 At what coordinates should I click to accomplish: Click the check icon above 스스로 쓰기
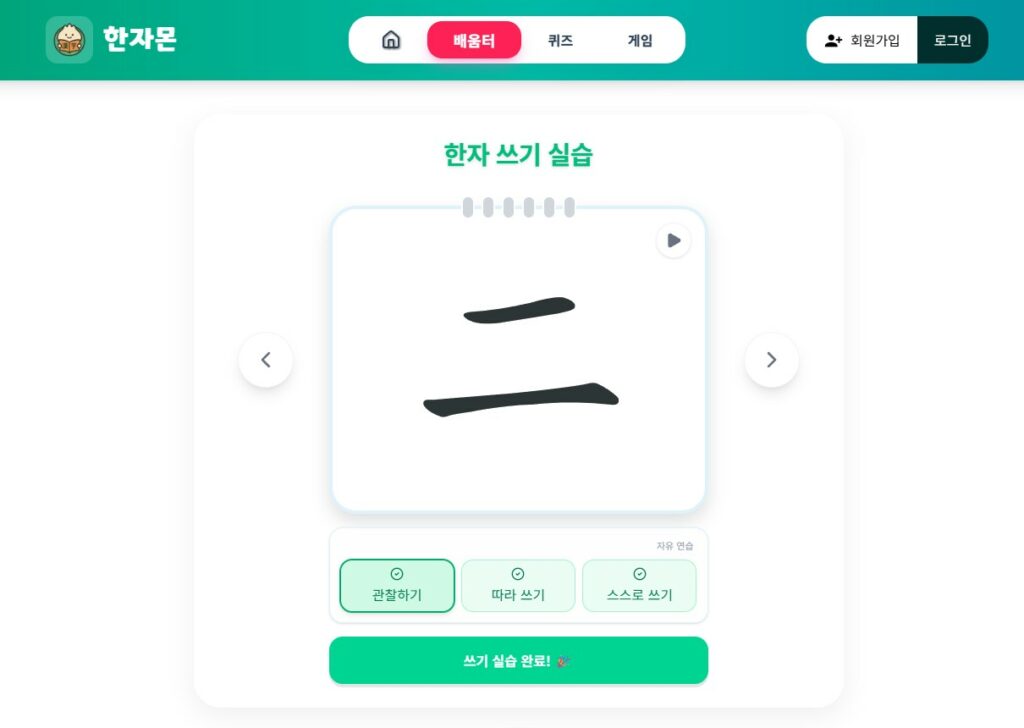click(x=639, y=573)
